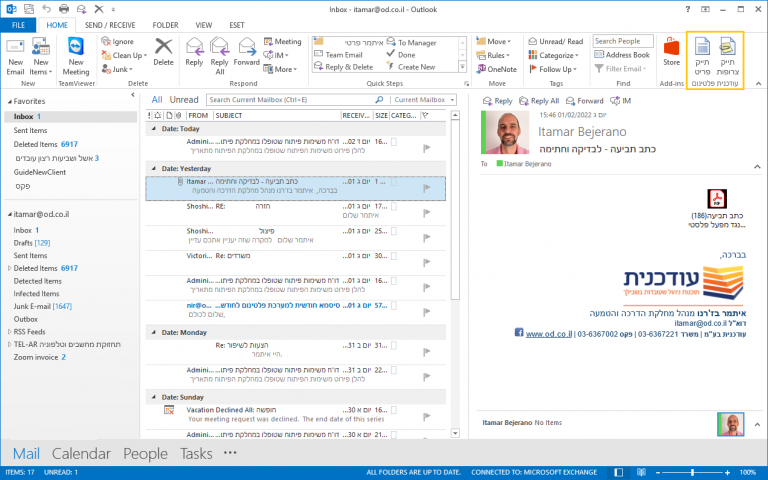
Task: Click IM in the reading pane
Action: [x=621, y=101]
